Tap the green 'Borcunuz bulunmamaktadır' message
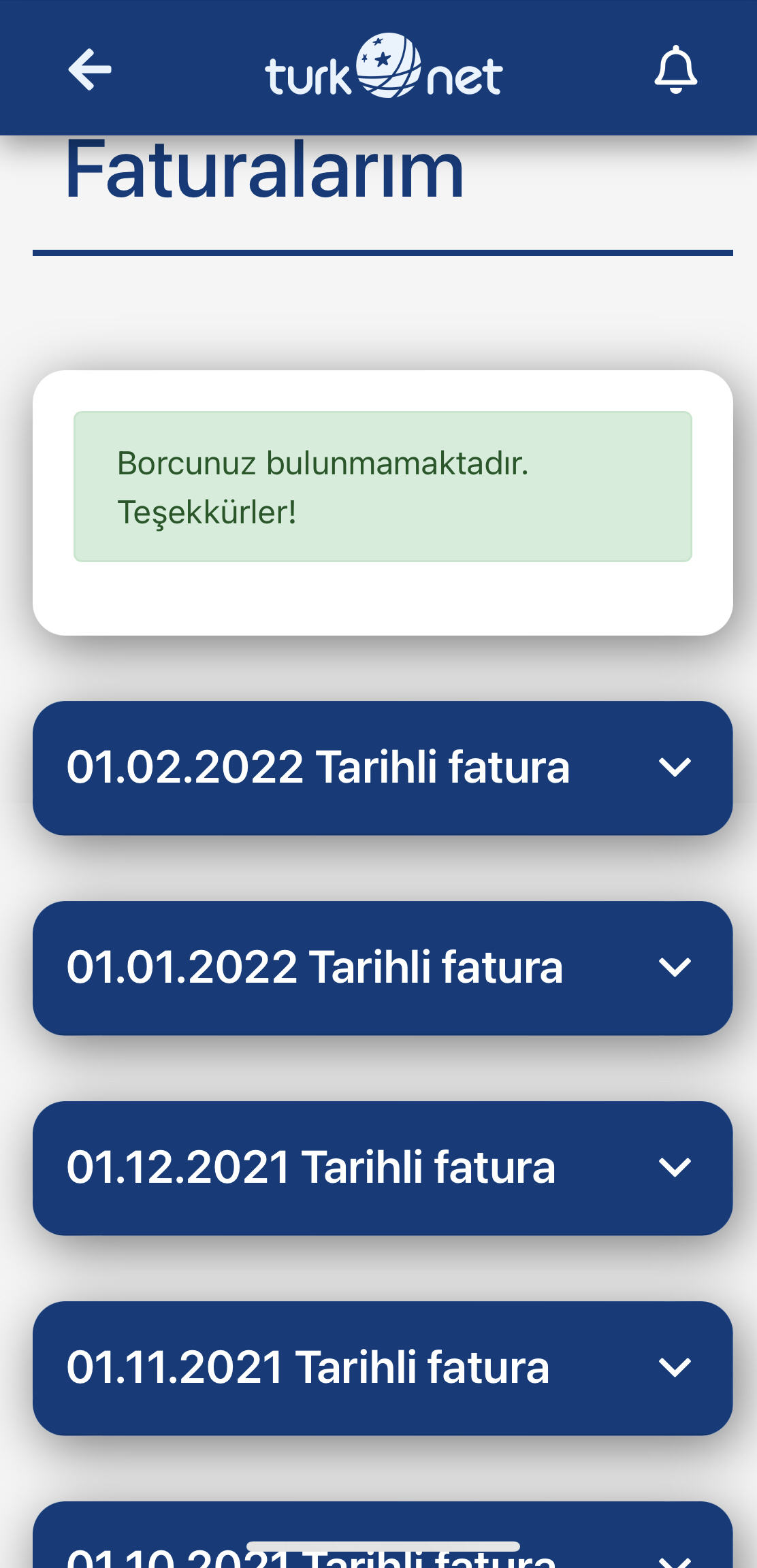757x1568 pixels. [x=383, y=487]
